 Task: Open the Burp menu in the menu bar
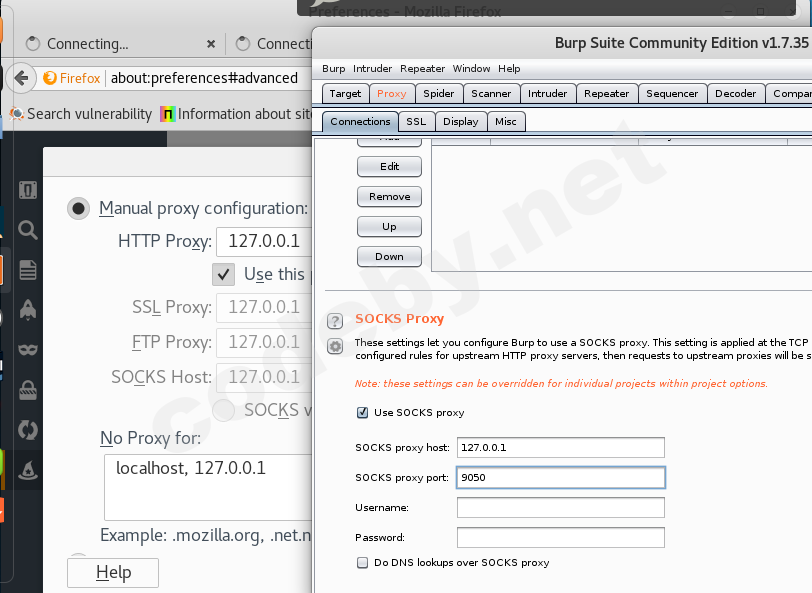tap(334, 69)
